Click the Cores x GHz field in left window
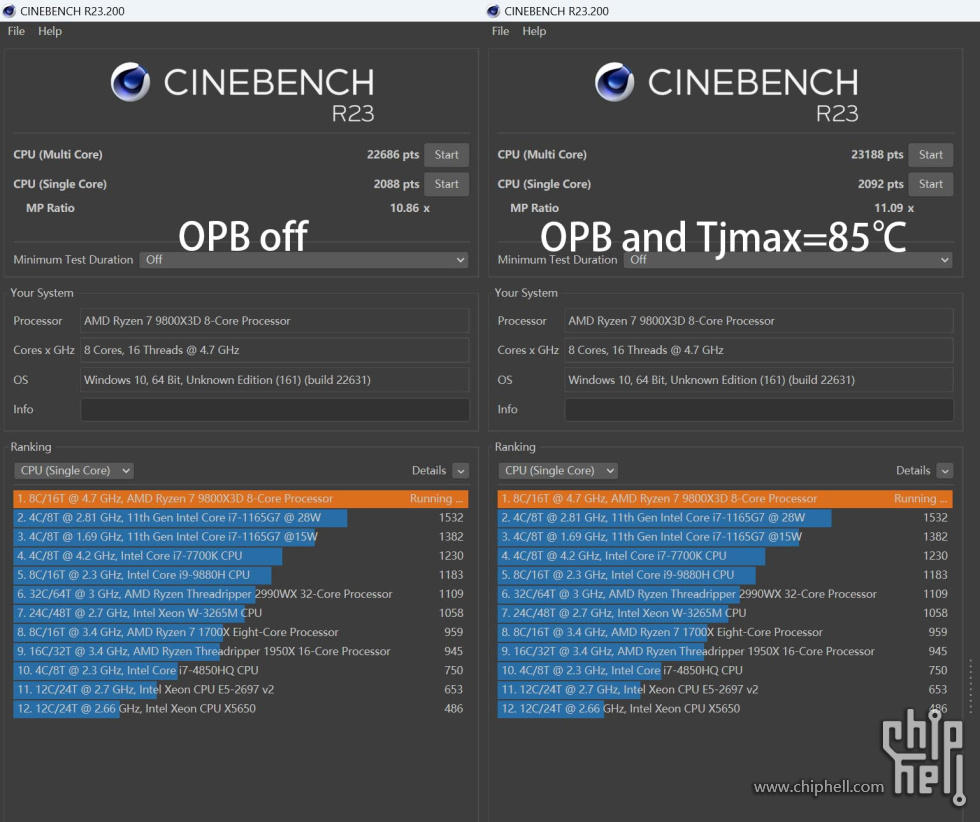Image resolution: width=980 pixels, height=822 pixels. [x=275, y=350]
